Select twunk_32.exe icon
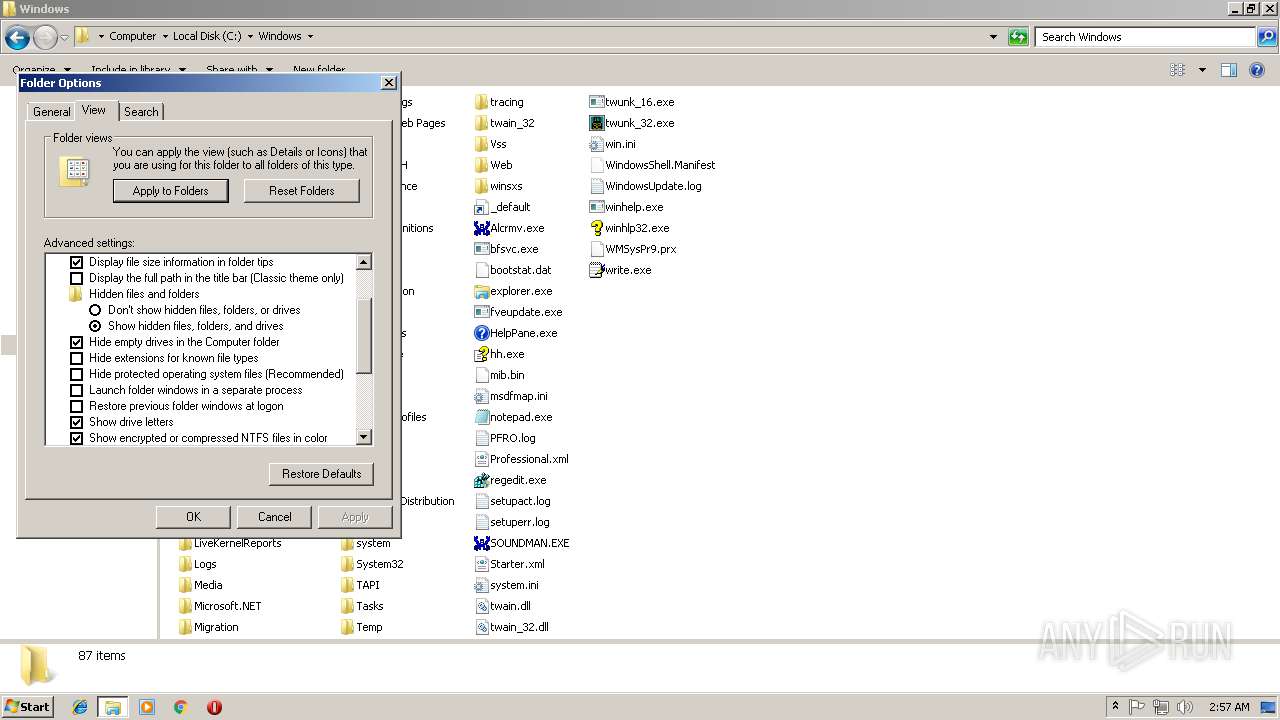 pyautogui.click(x=597, y=123)
